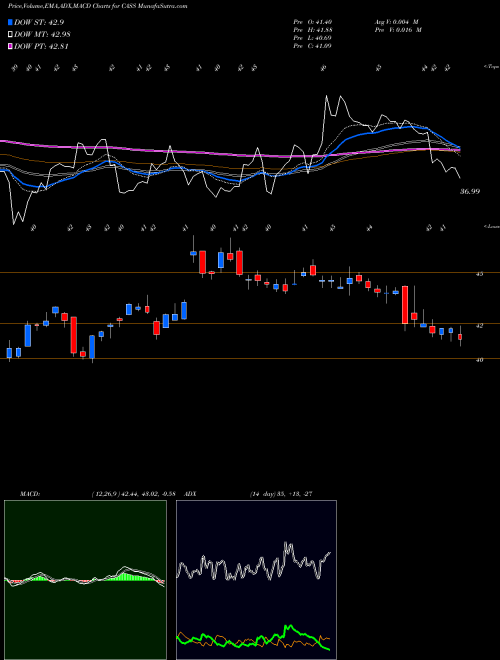Click the 'DOW PT: 42.81' legend label
The width and height of the screenshot is (500, 660).
pos(41,46)
